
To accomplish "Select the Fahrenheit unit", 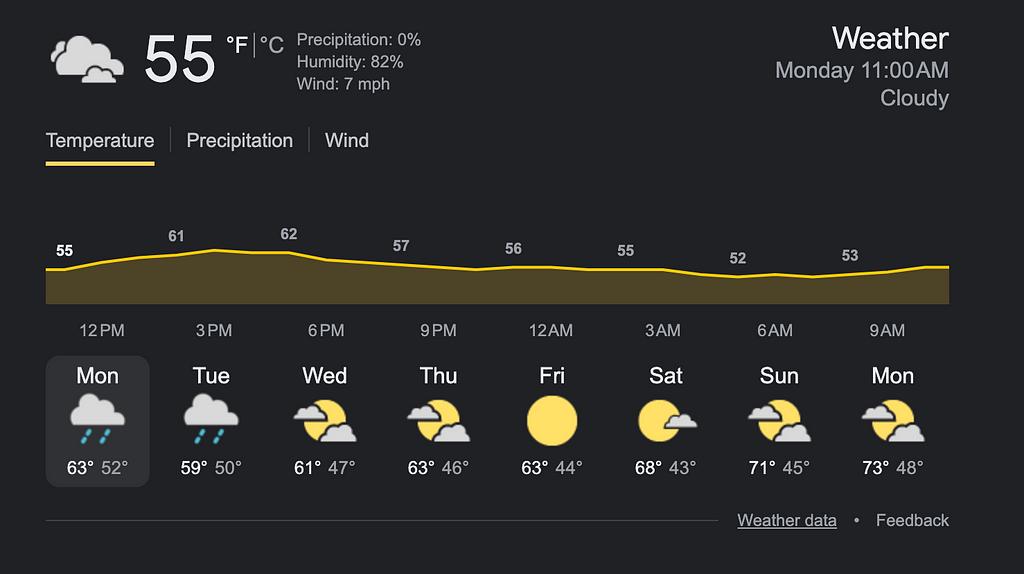I will pyautogui.click(x=237, y=45).
